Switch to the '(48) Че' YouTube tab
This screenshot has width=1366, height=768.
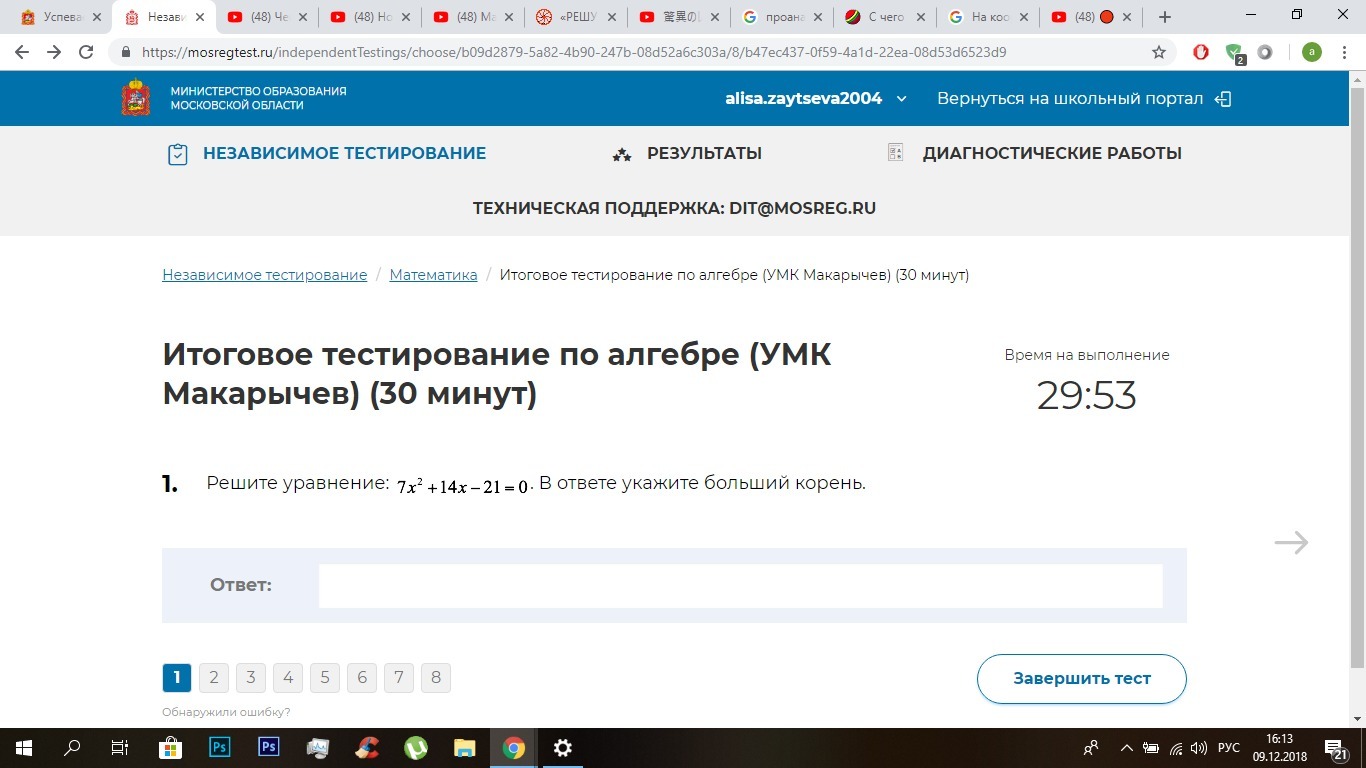pyautogui.click(x=265, y=17)
